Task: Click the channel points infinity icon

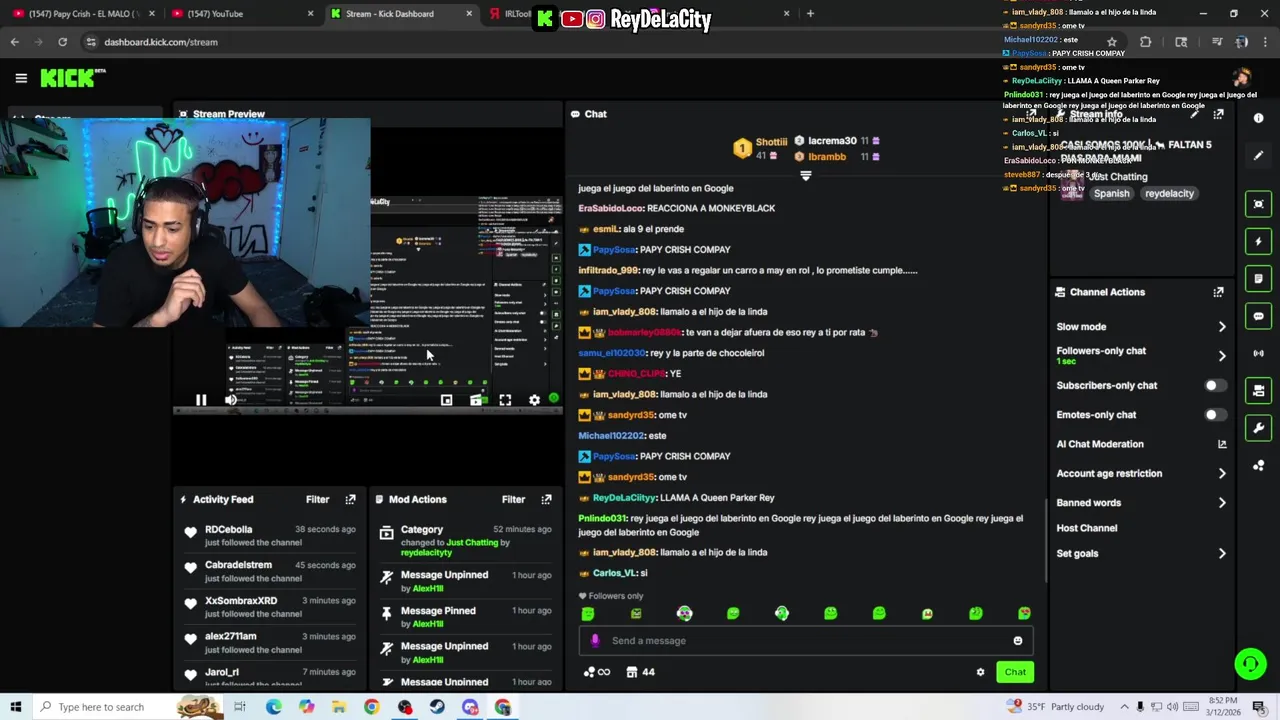Action: click(596, 672)
